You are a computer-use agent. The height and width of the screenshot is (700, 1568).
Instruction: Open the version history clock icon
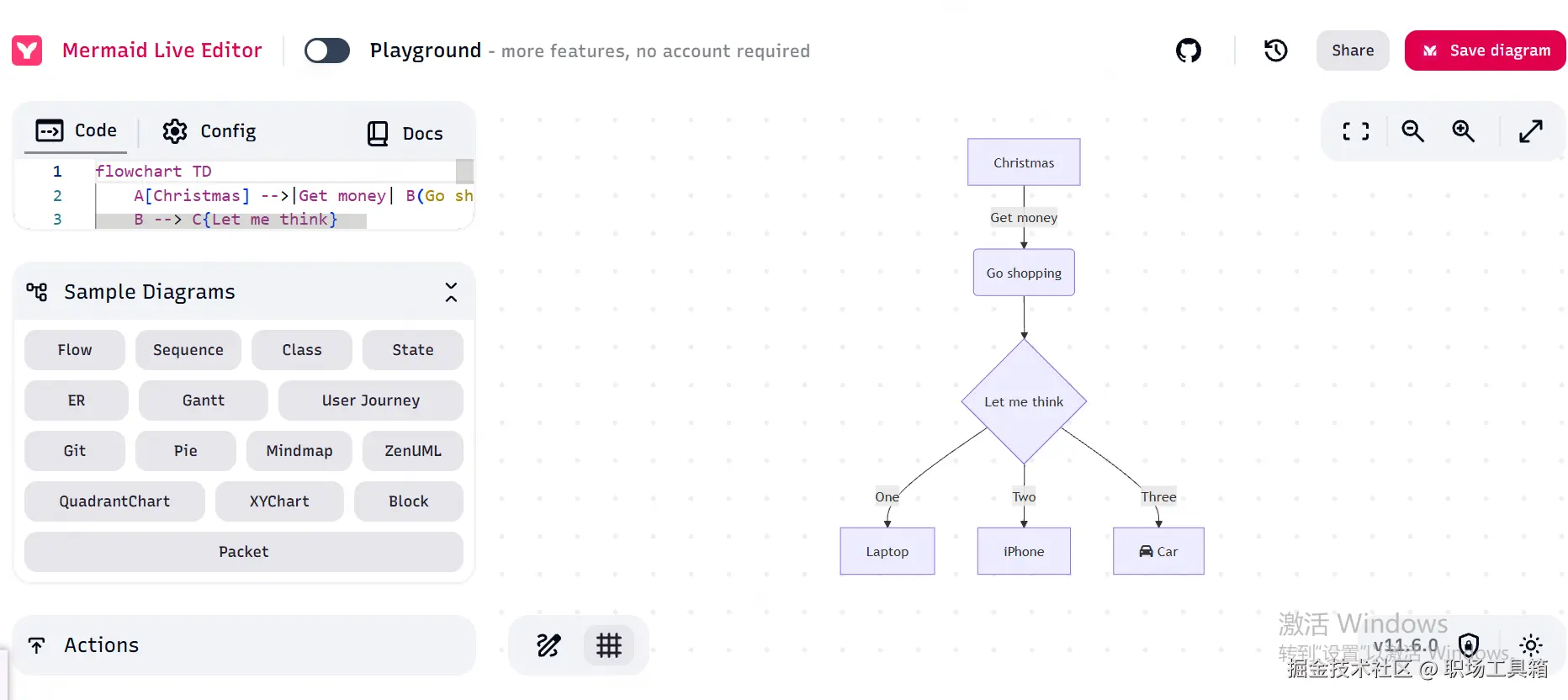(x=1275, y=50)
